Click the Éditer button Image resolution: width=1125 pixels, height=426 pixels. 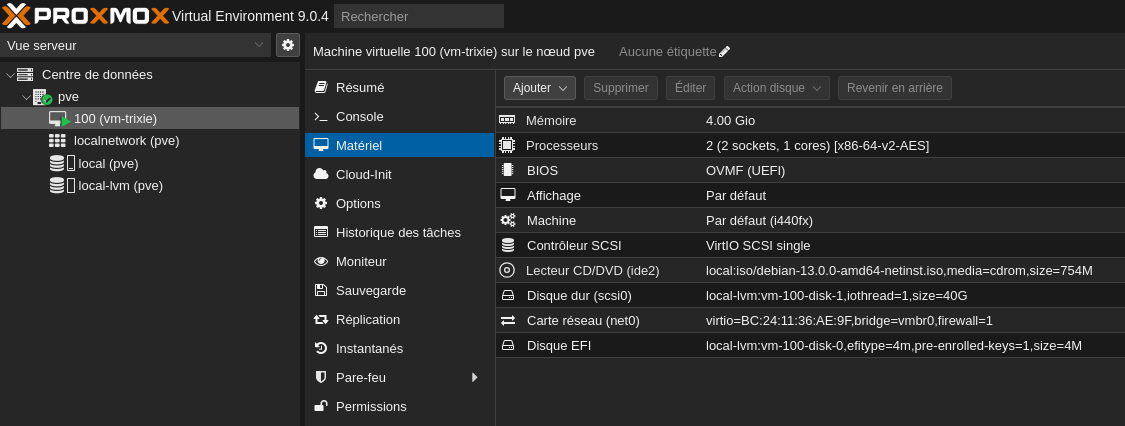point(690,88)
